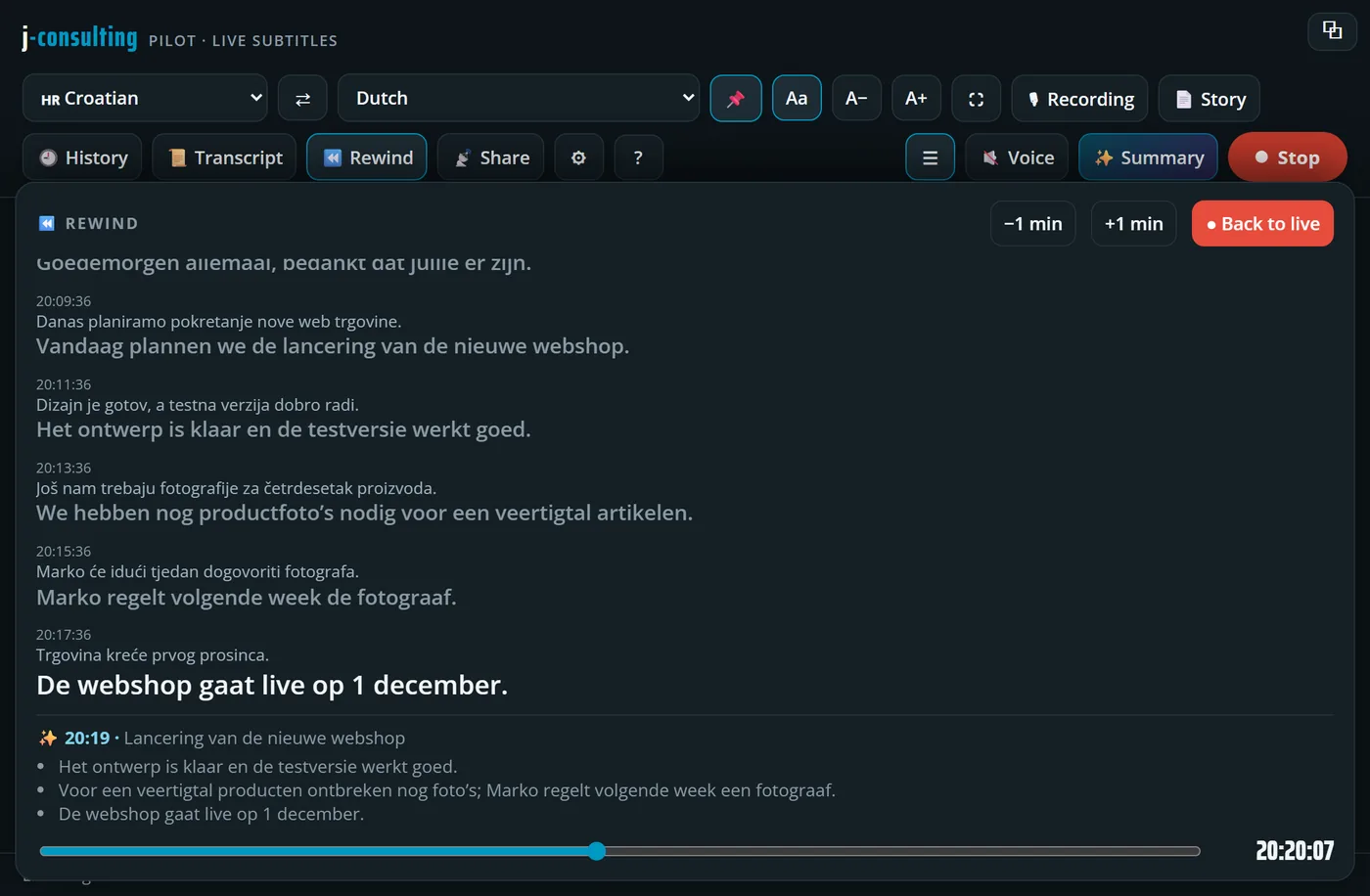The height and width of the screenshot is (896, 1370).
Task: Open the Share options
Action: pyautogui.click(x=490, y=157)
